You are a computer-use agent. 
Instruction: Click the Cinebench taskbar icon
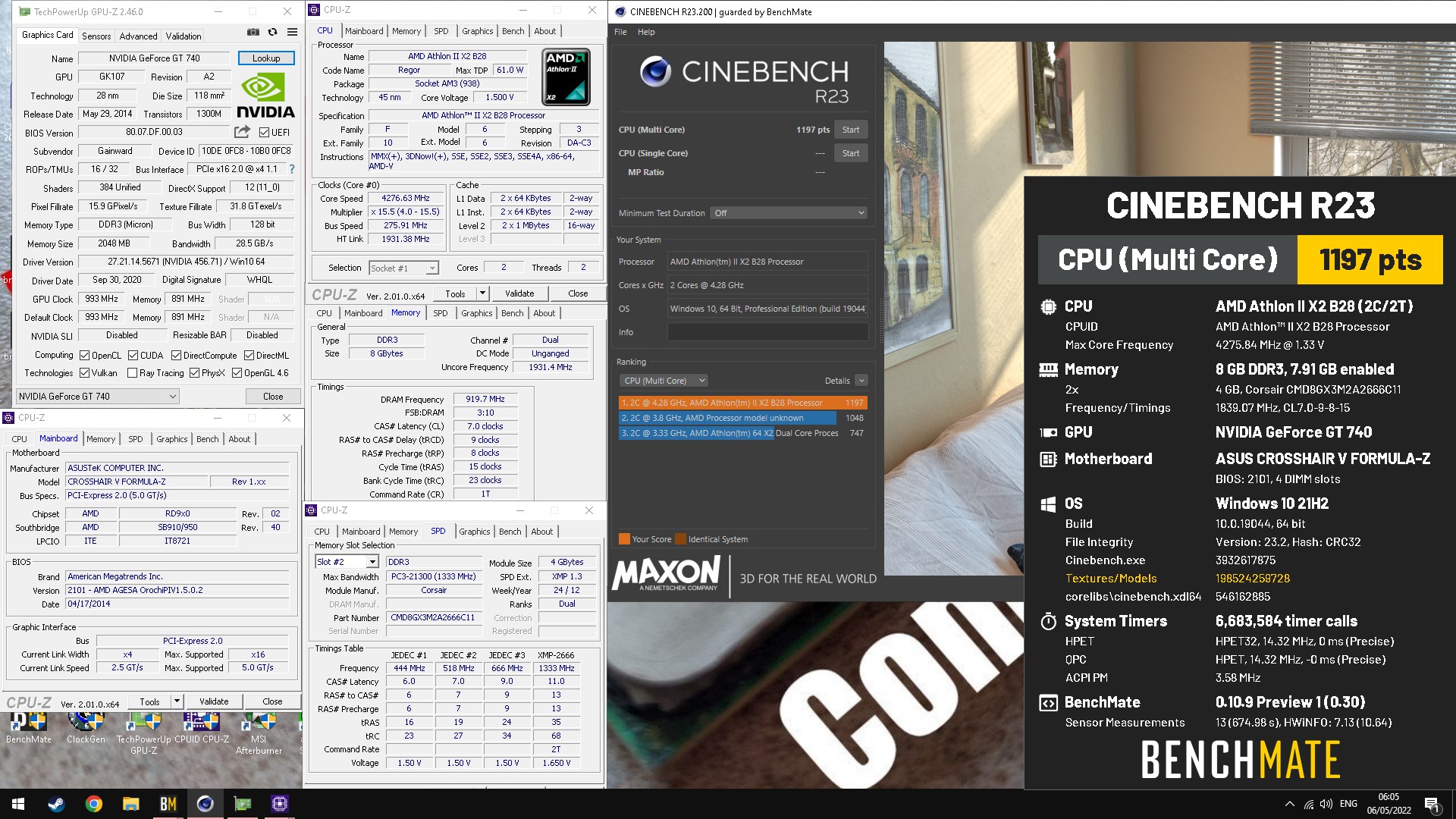click(x=206, y=804)
